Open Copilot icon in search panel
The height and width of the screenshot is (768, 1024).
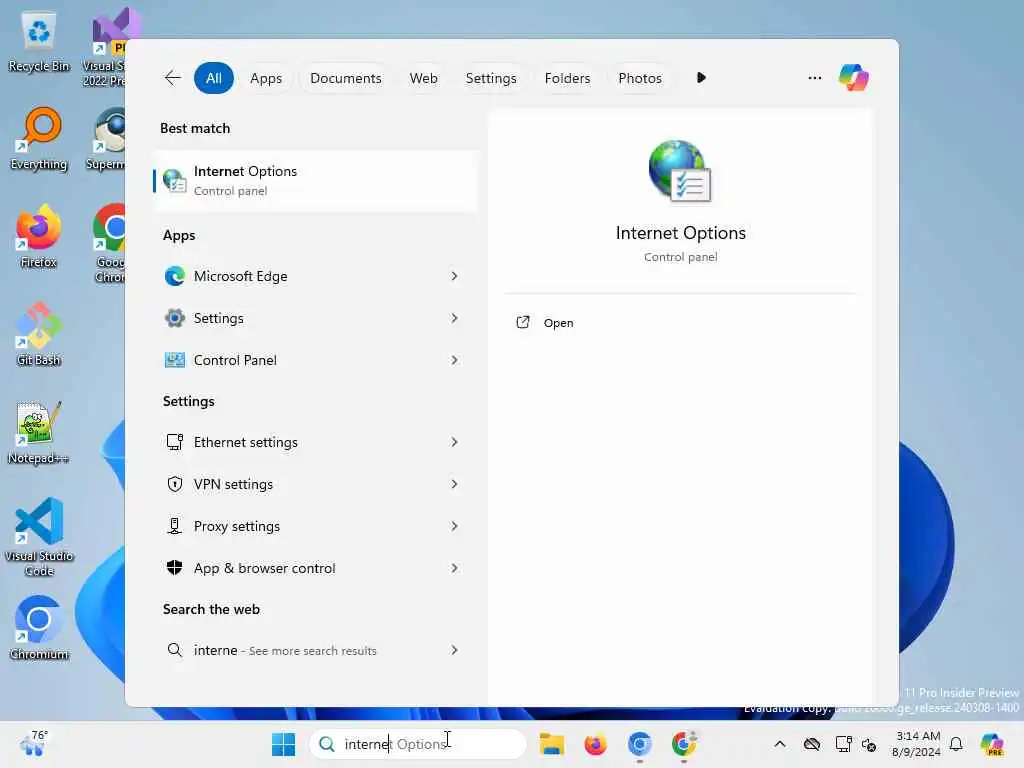pos(854,78)
